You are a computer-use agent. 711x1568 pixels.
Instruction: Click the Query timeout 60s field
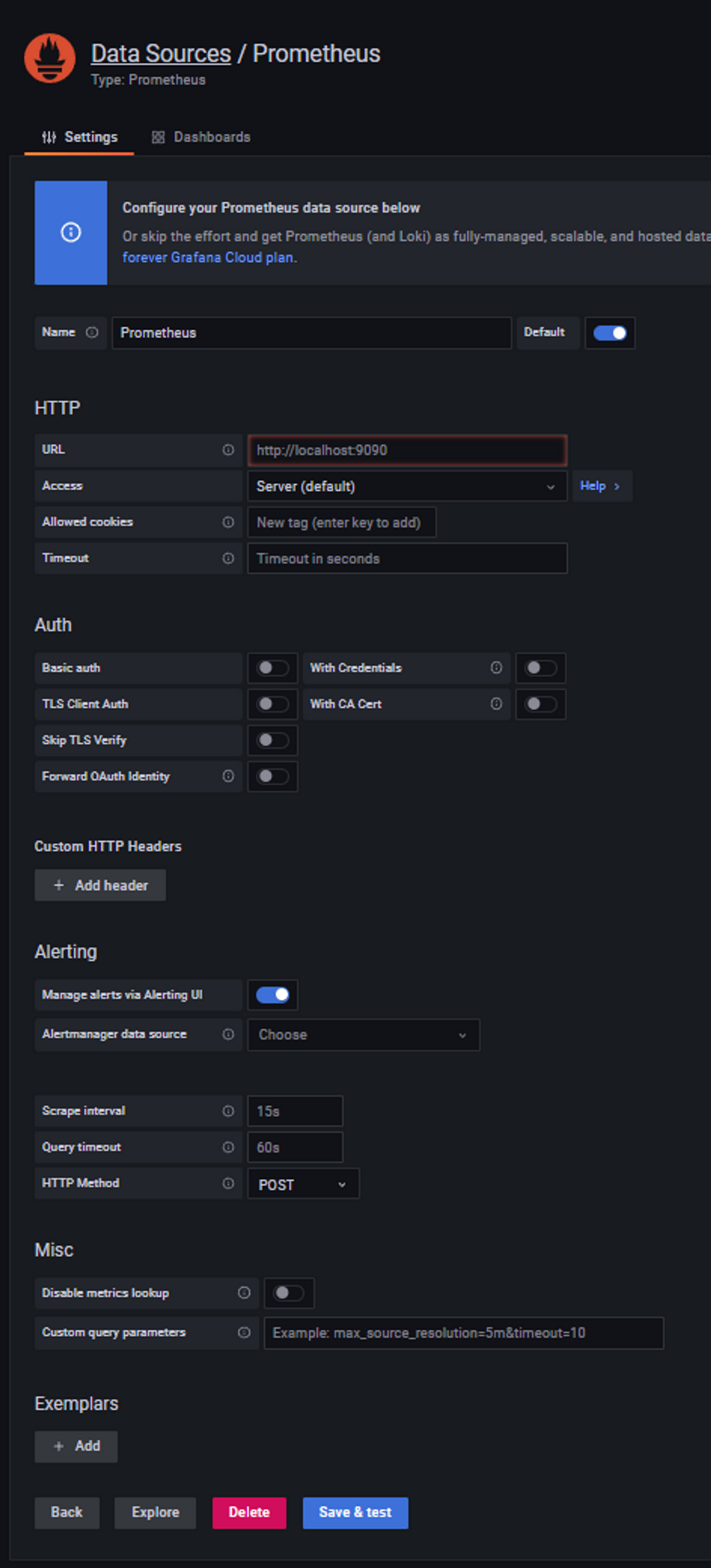tap(296, 1148)
